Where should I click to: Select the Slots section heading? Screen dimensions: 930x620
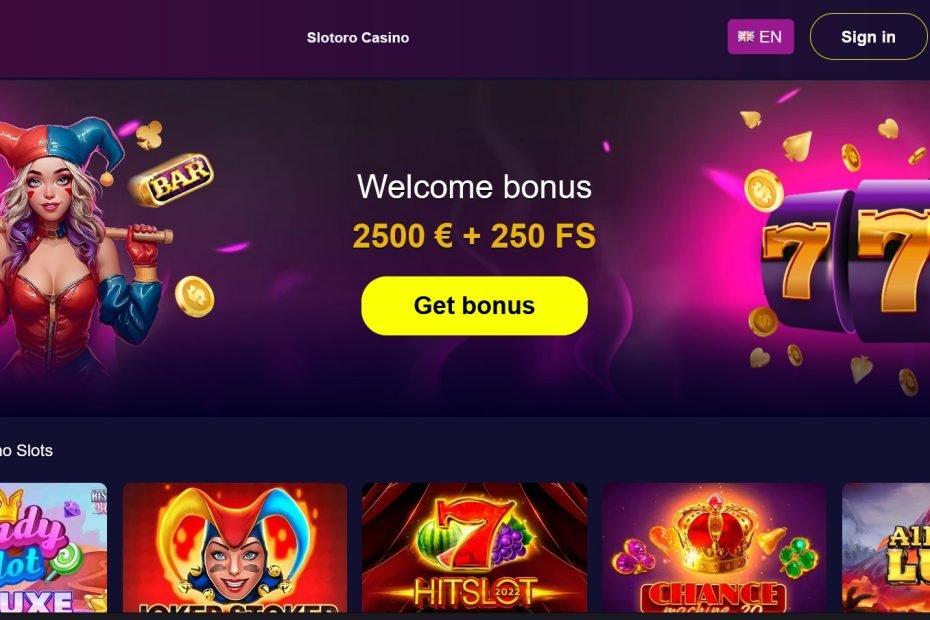pyautogui.click(x=27, y=450)
